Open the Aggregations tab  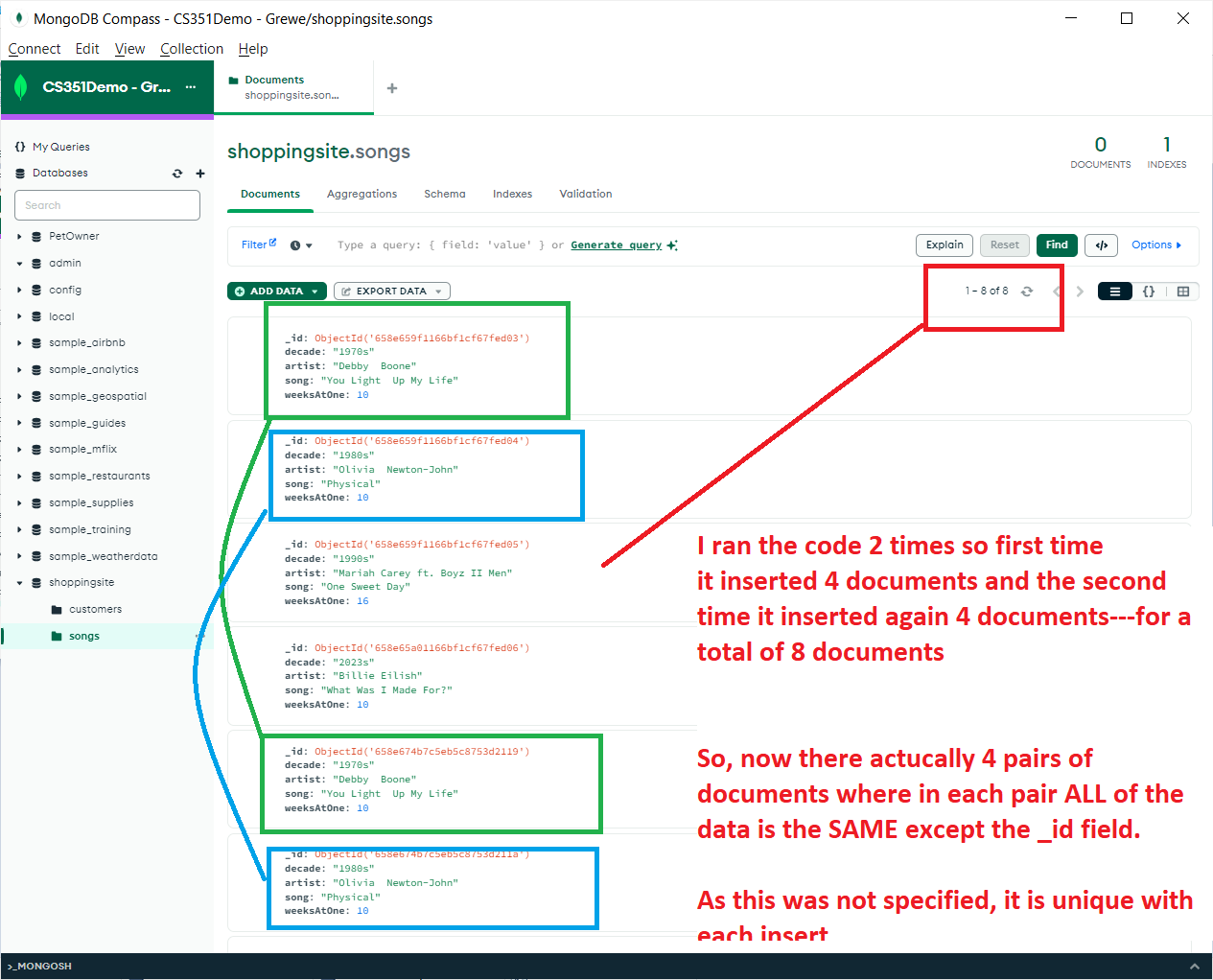(362, 194)
